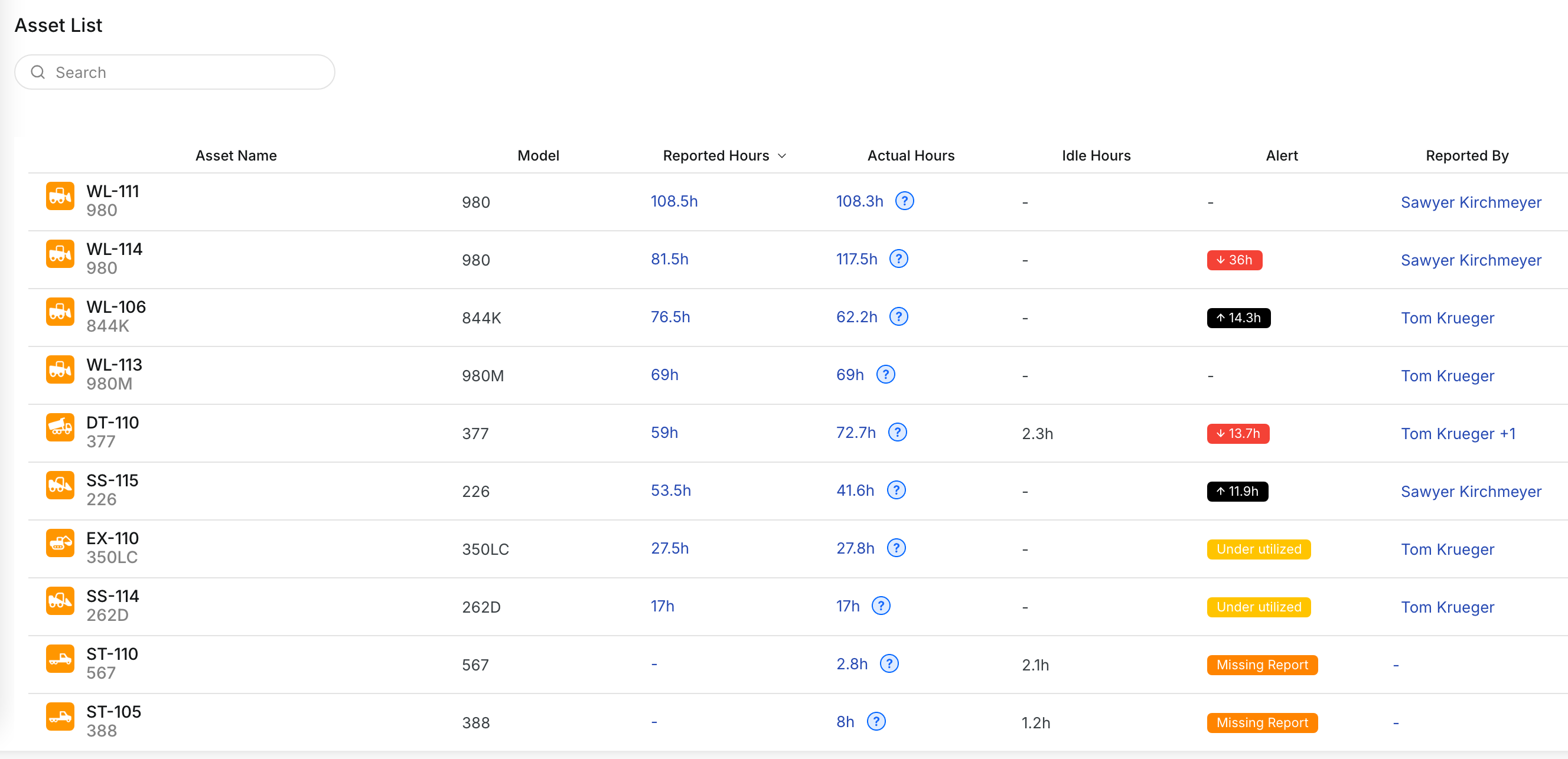Click the red 13.7h alert badge

(1238, 434)
